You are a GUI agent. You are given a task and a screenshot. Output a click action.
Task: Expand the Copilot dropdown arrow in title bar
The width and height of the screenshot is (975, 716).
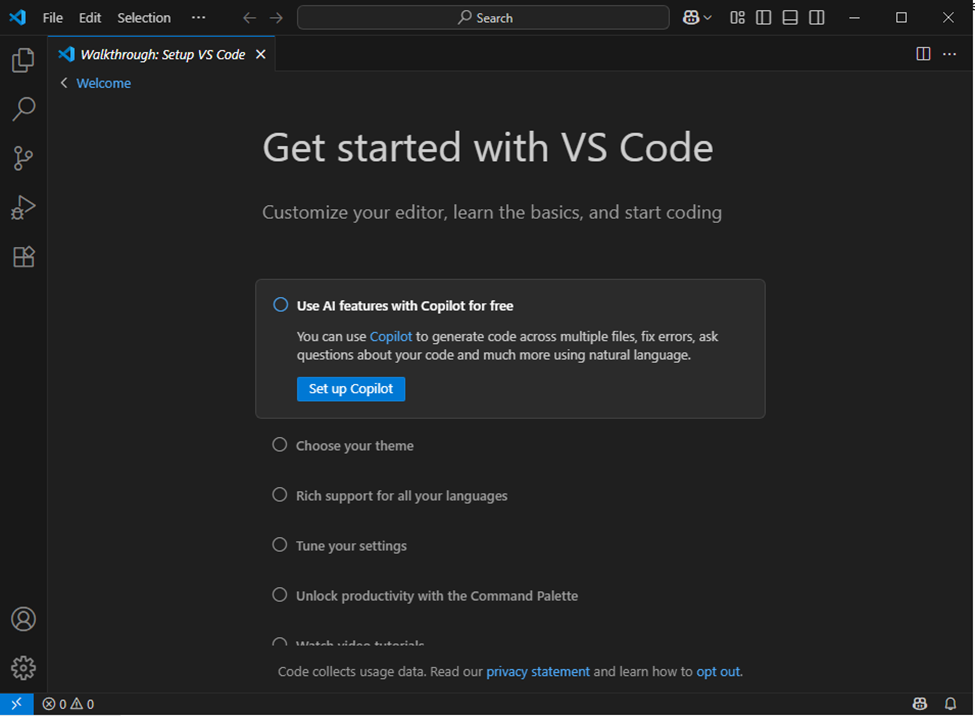click(708, 18)
